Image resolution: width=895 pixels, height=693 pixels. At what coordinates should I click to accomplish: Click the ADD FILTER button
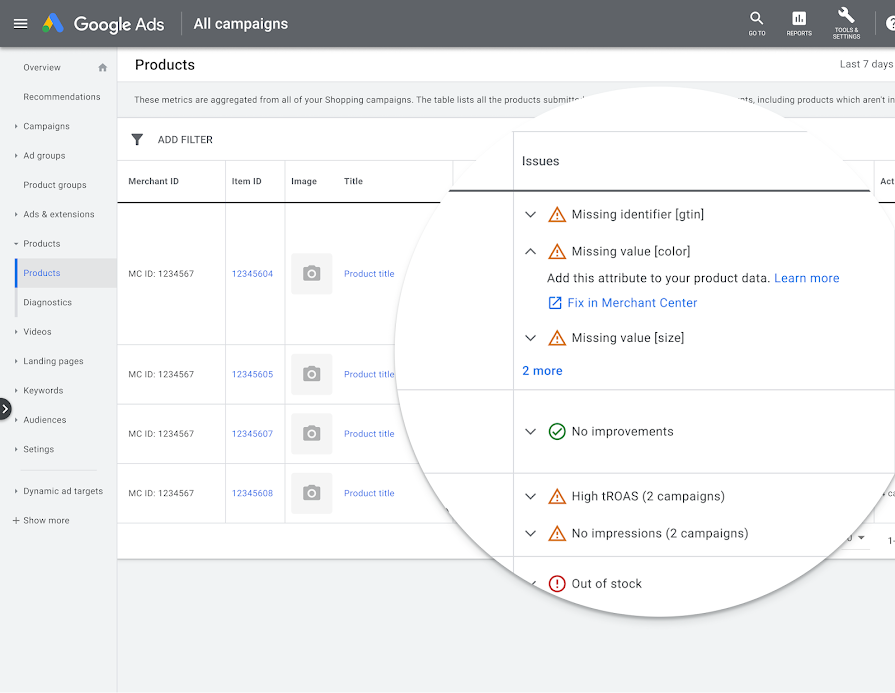(185, 140)
